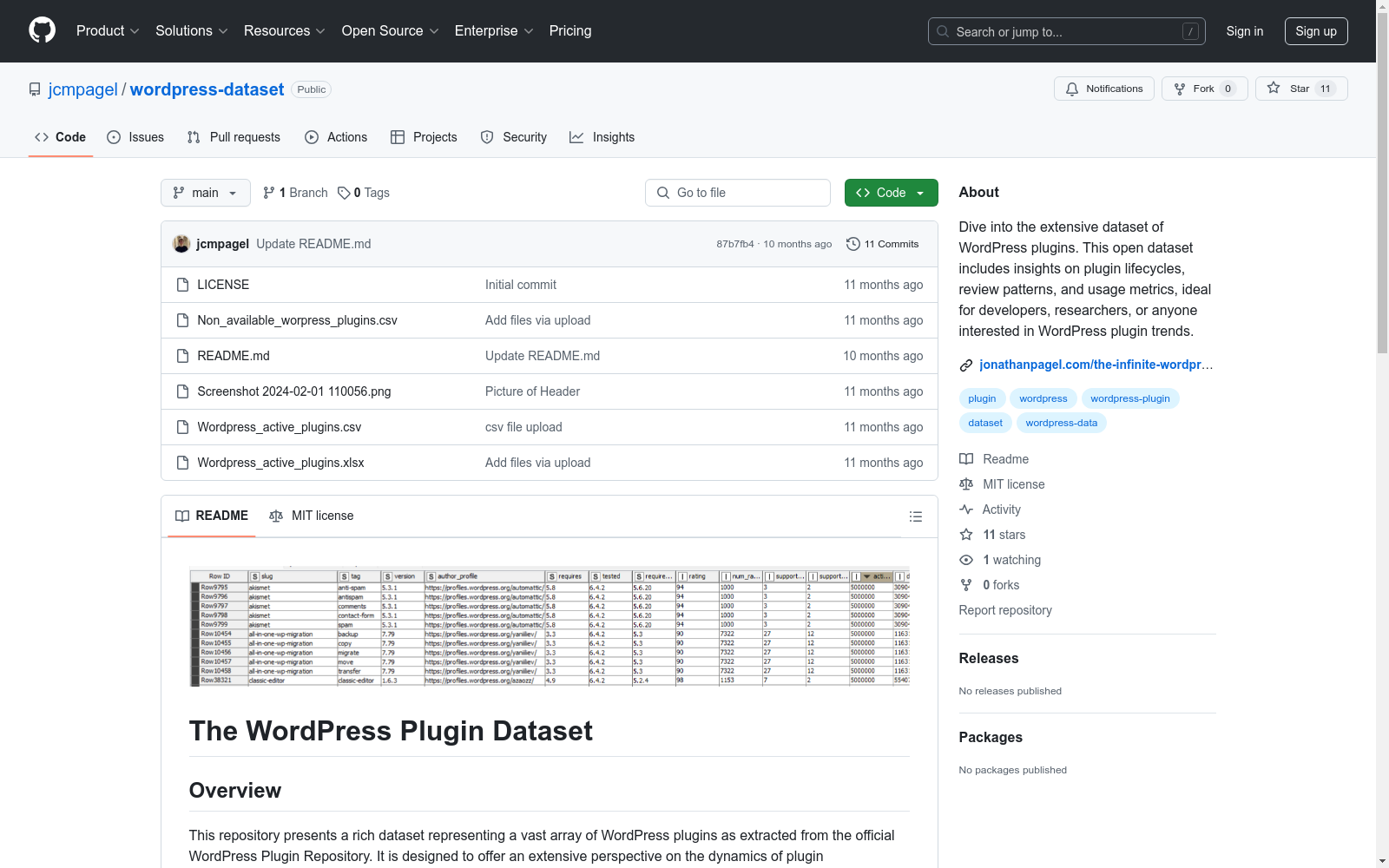Click the Sign up button

tap(1316, 31)
